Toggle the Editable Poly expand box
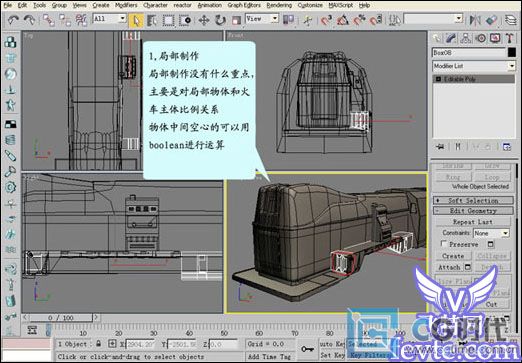Screen dimensions: 522x363 click(438, 79)
